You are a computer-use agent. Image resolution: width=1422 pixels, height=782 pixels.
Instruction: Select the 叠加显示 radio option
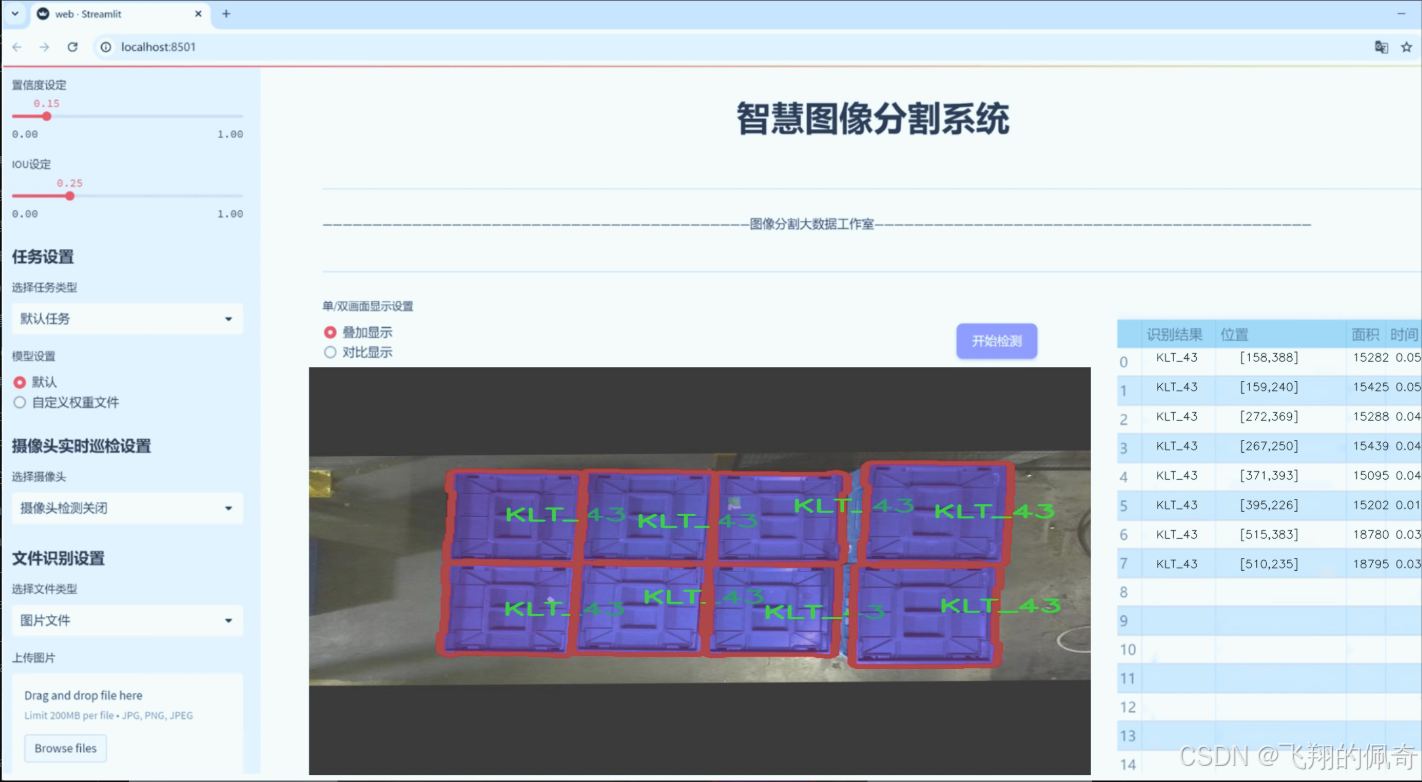pos(330,332)
